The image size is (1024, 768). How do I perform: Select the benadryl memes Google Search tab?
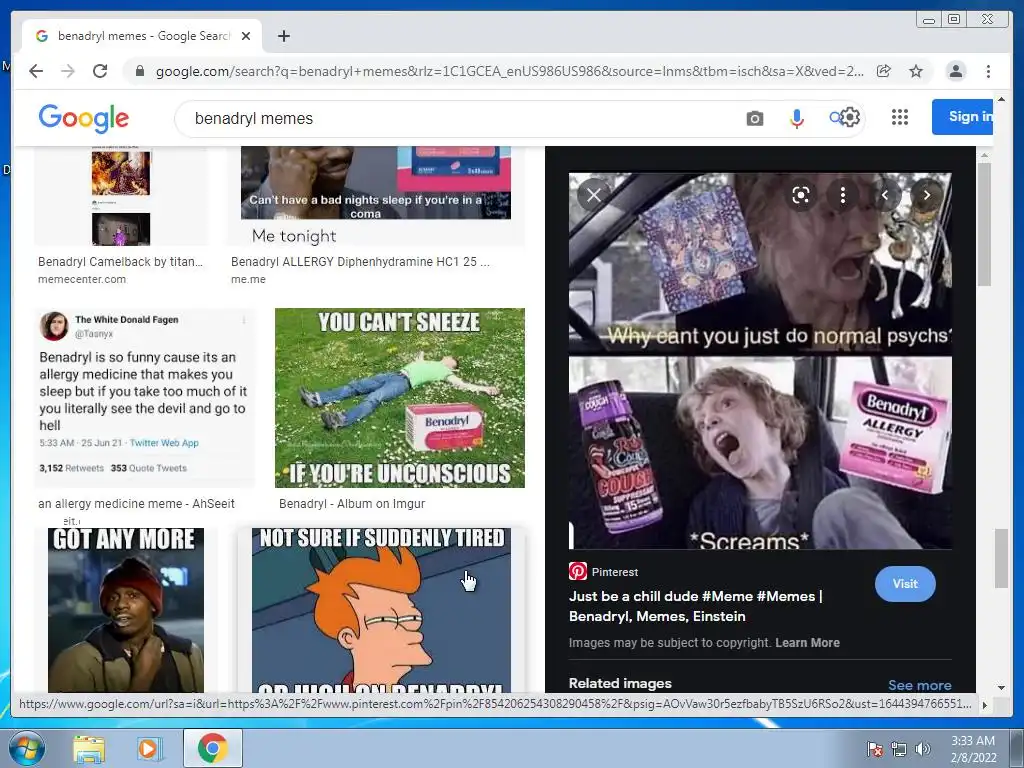[x=142, y=36]
